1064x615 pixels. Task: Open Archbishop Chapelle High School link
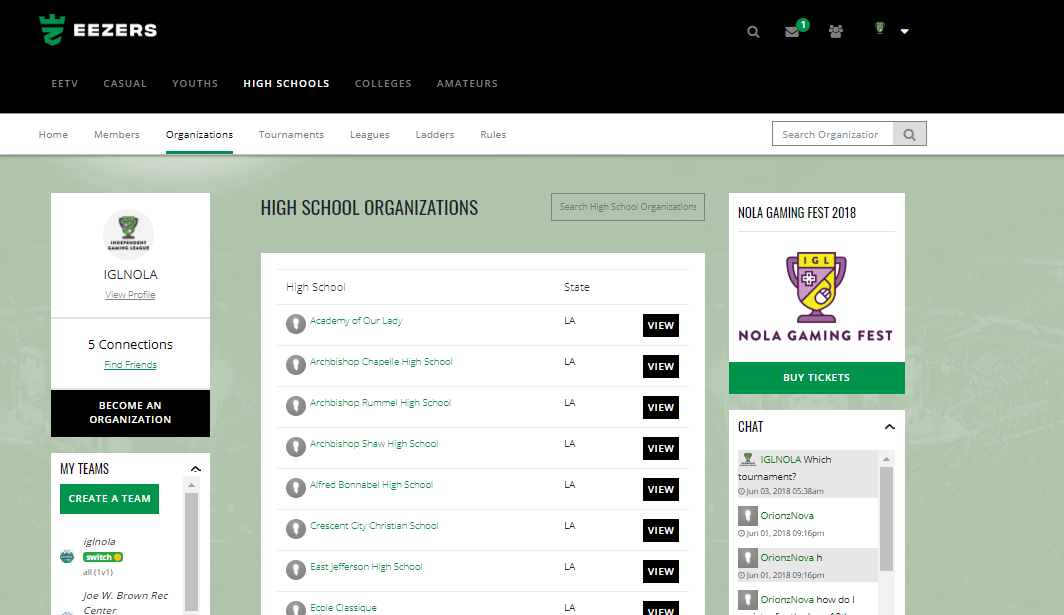381,362
